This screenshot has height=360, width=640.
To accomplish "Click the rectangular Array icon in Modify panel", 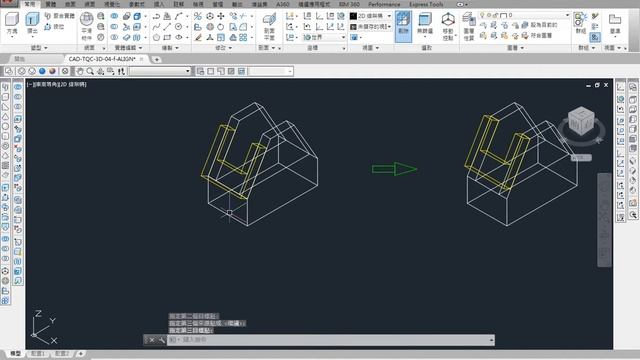I will point(243,37).
